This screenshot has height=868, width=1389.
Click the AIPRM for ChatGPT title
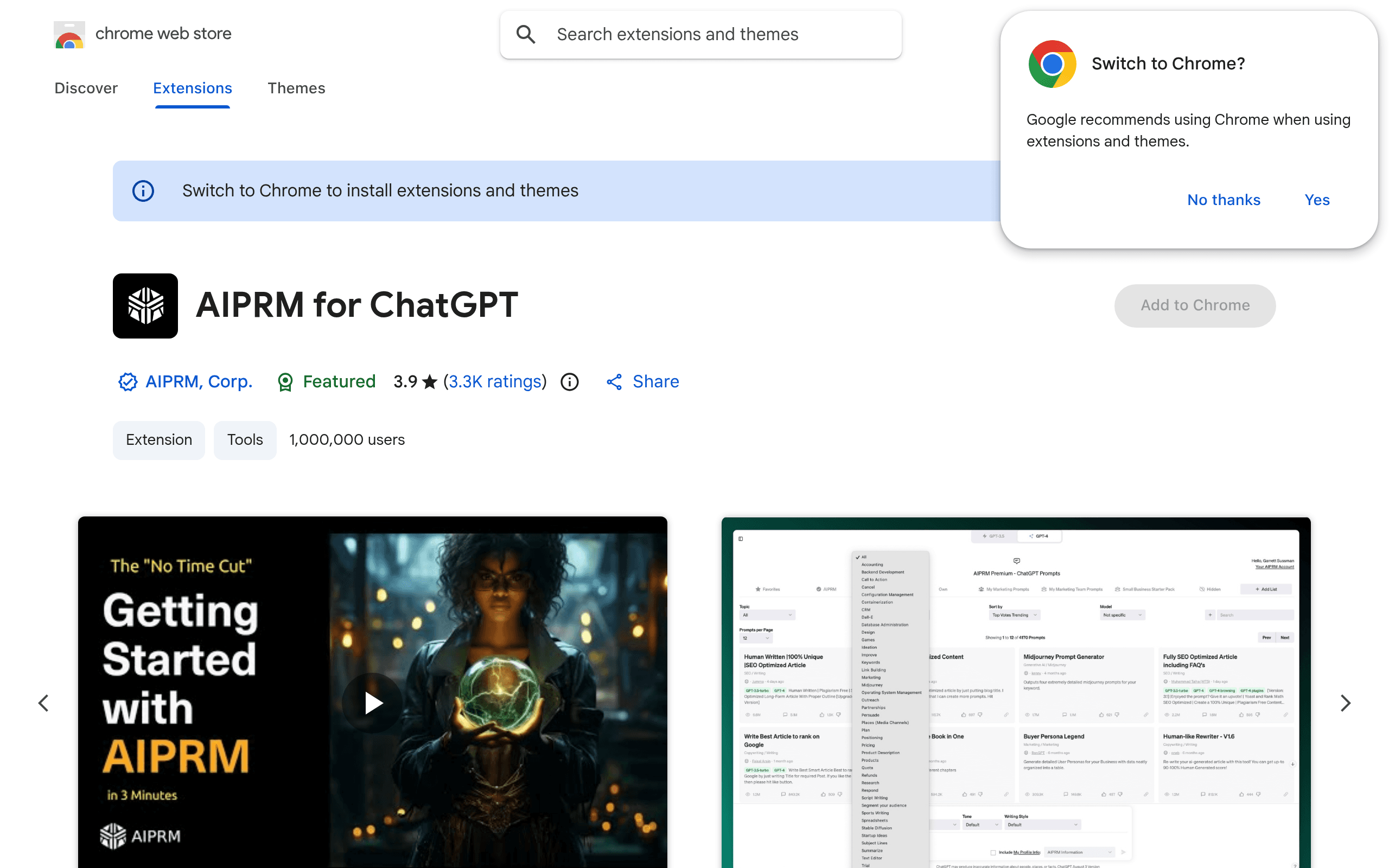357,305
